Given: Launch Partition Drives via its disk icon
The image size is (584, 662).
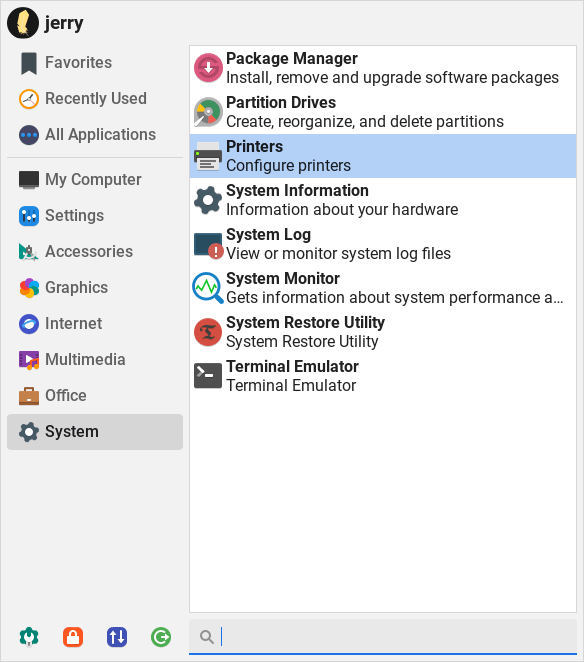Looking at the screenshot, I should point(208,112).
